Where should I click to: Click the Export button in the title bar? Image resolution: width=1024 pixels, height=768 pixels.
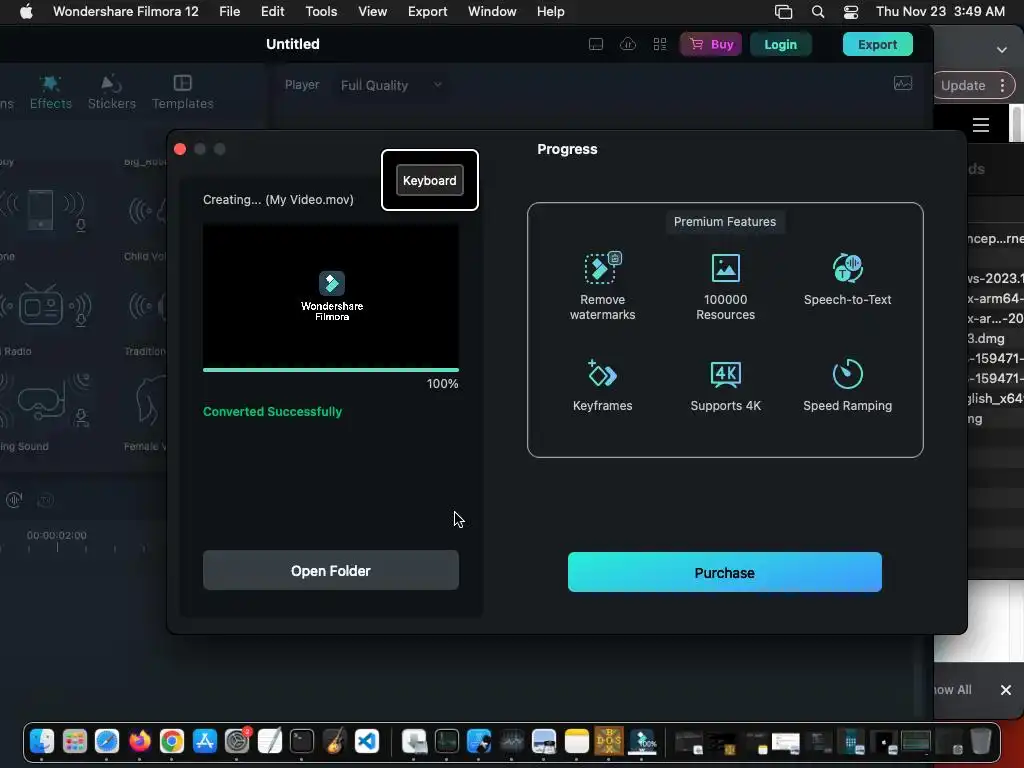(x=877, y=44)
